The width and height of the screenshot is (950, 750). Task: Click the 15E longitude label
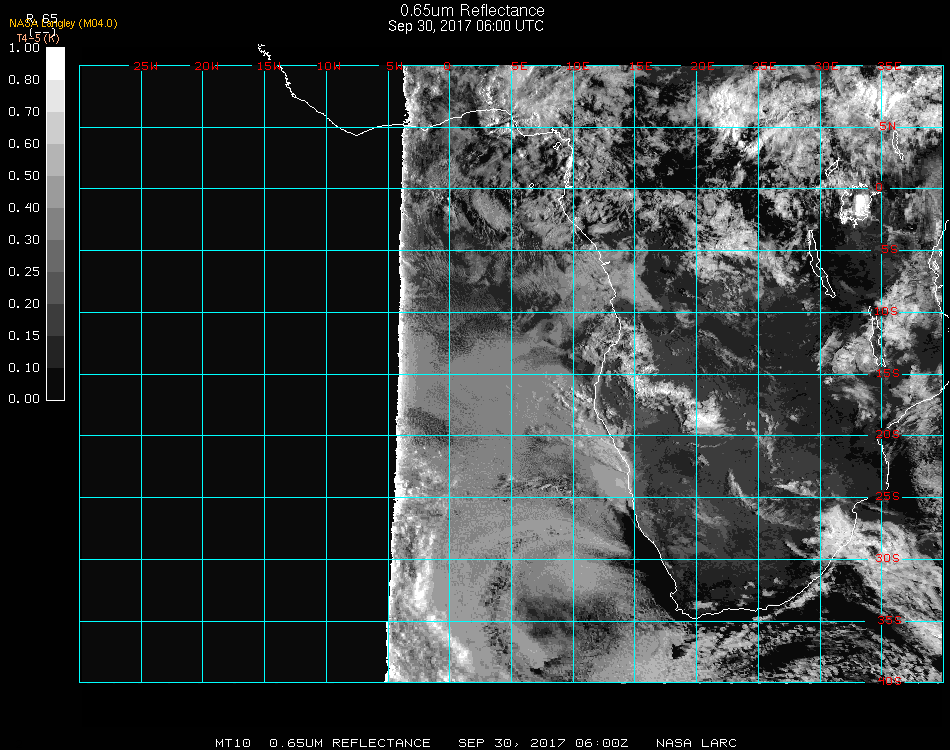click(x=641, y=66)
